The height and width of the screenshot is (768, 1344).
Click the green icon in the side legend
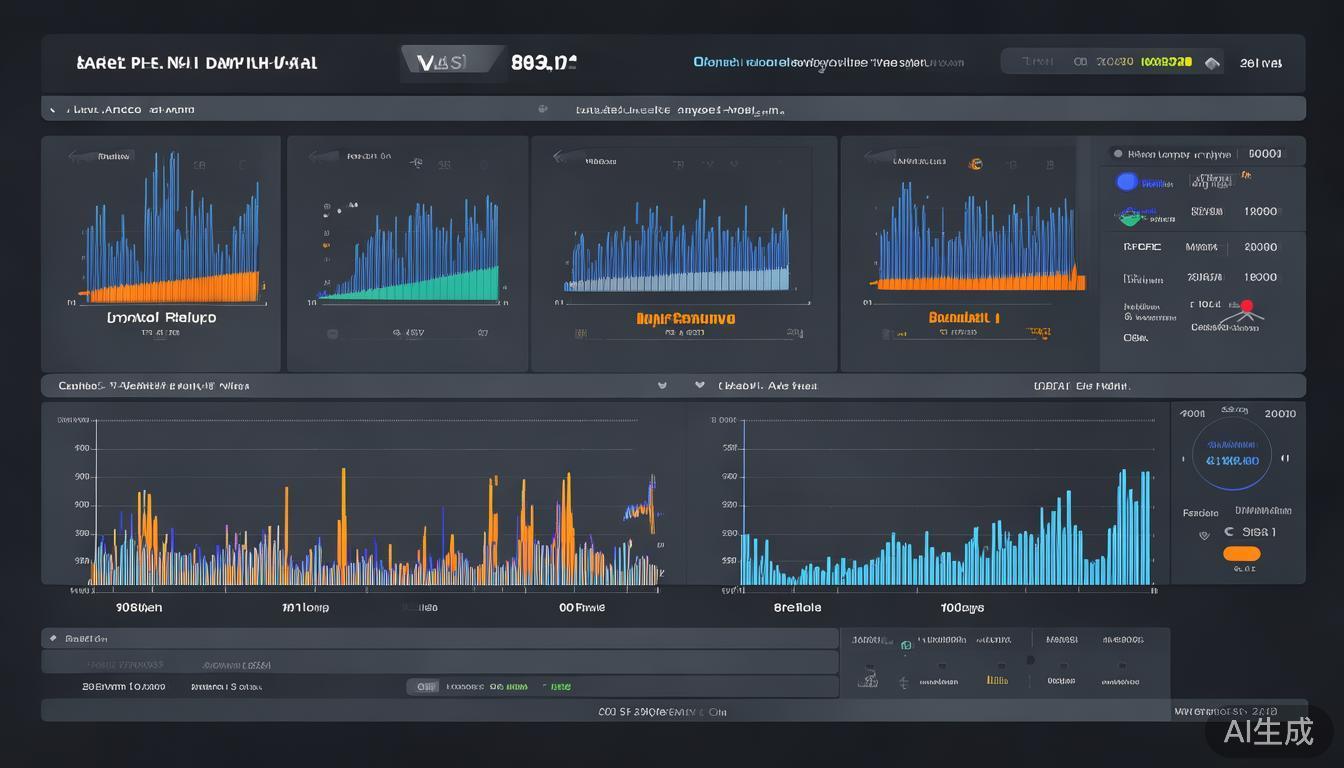pos(1130,214)
